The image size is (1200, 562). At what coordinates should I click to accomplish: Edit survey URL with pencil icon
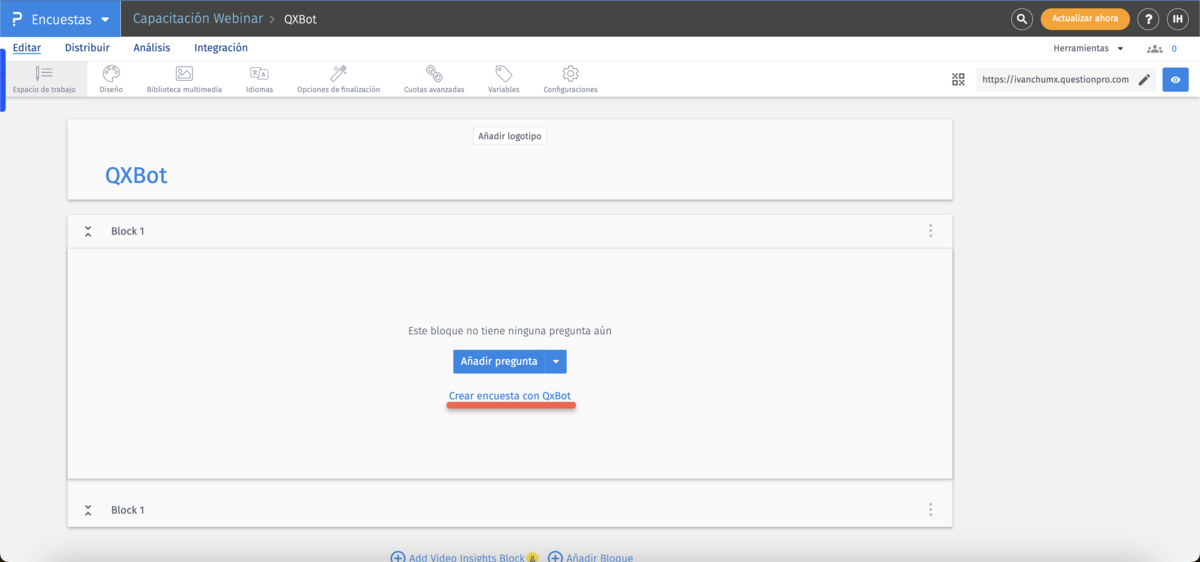[x=1144, y=79]
